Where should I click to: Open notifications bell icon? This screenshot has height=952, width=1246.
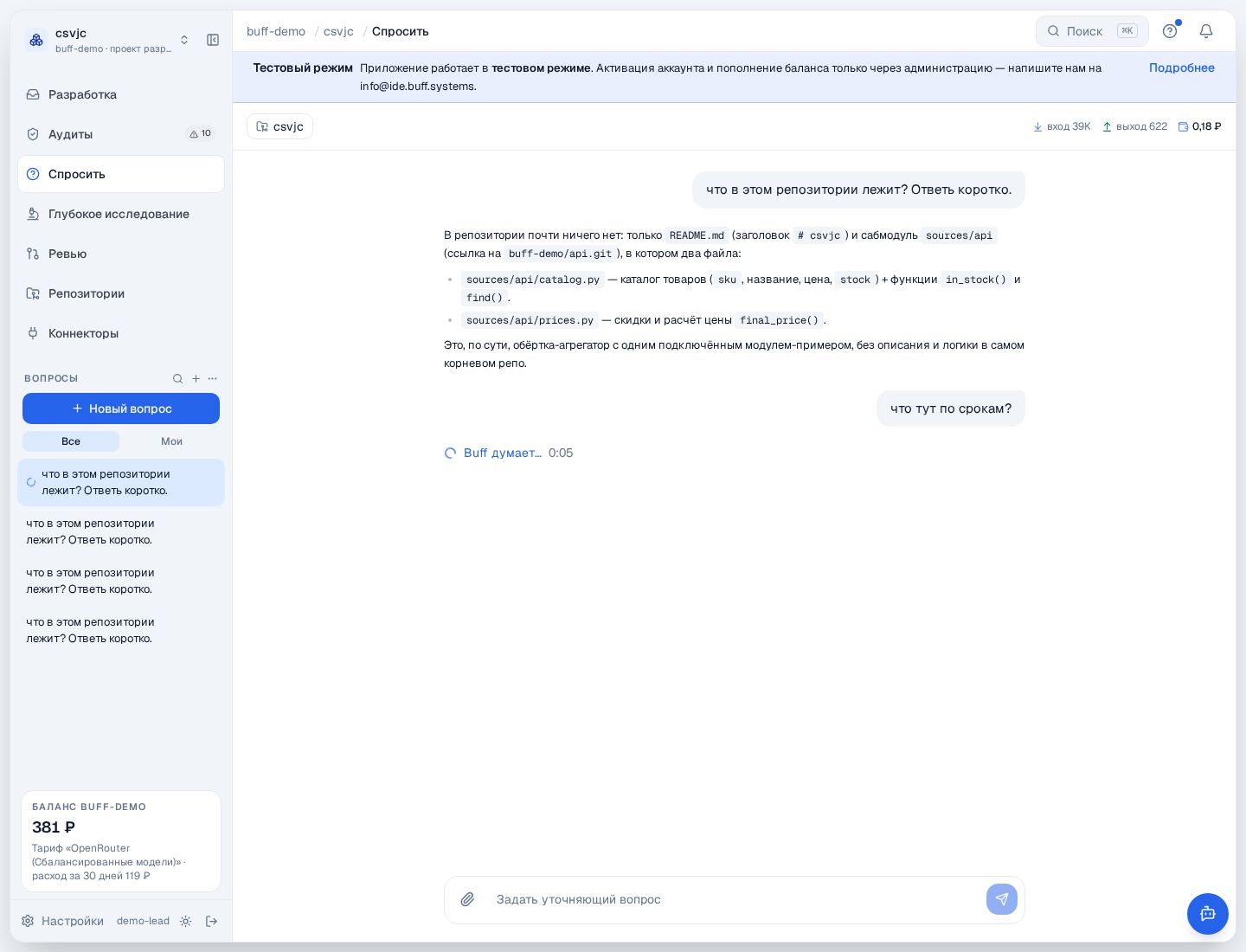tap(1206, 31)
